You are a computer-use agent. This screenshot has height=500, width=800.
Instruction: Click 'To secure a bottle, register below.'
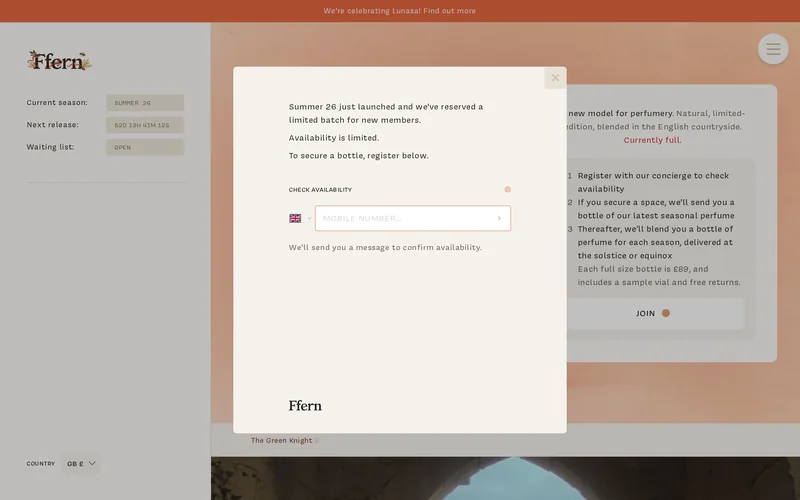point(359,156)
